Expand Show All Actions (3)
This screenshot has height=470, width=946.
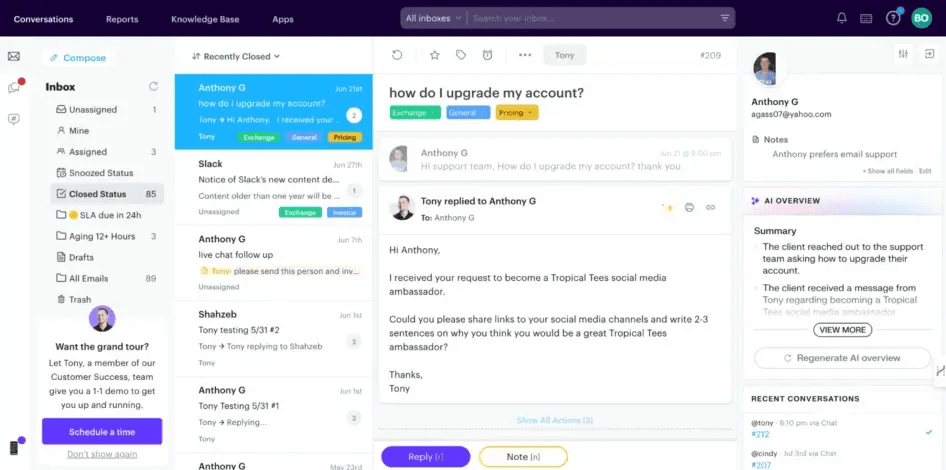coord(555,420)
